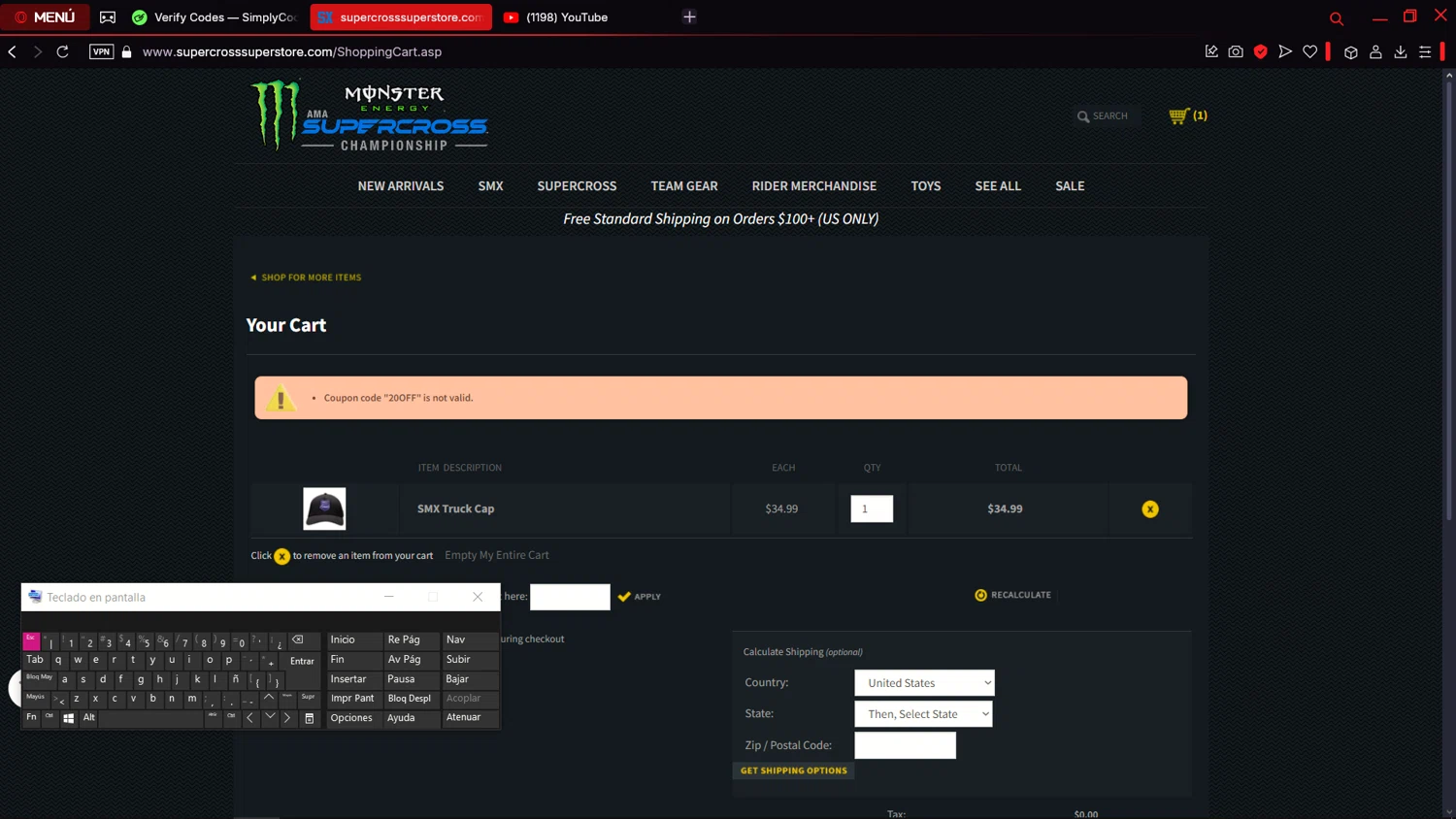Open the SMX menu item
This screenshot has height=819, width=1456.
490,186
